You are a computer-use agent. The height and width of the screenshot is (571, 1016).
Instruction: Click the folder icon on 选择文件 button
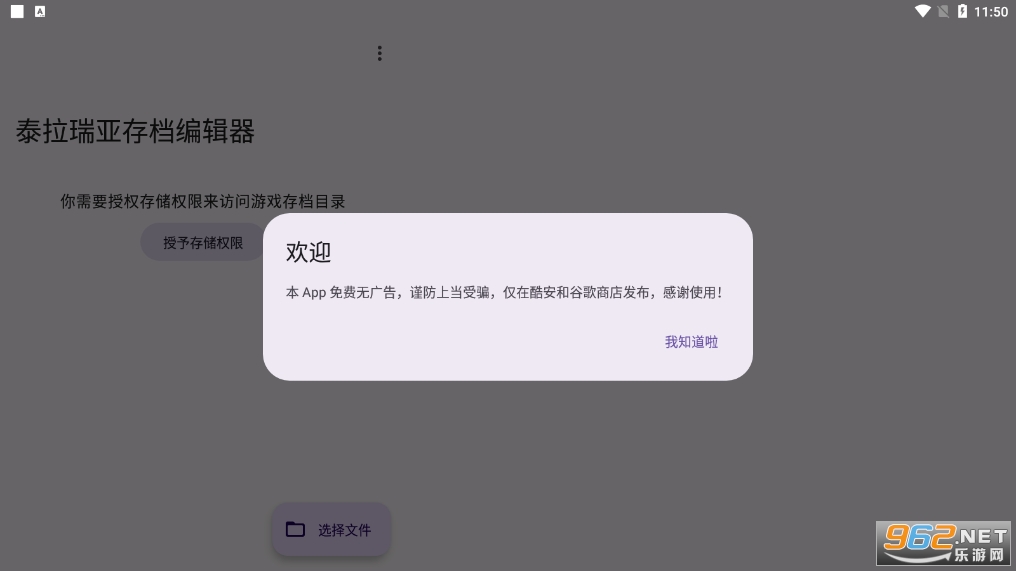[x=295, y=530]
